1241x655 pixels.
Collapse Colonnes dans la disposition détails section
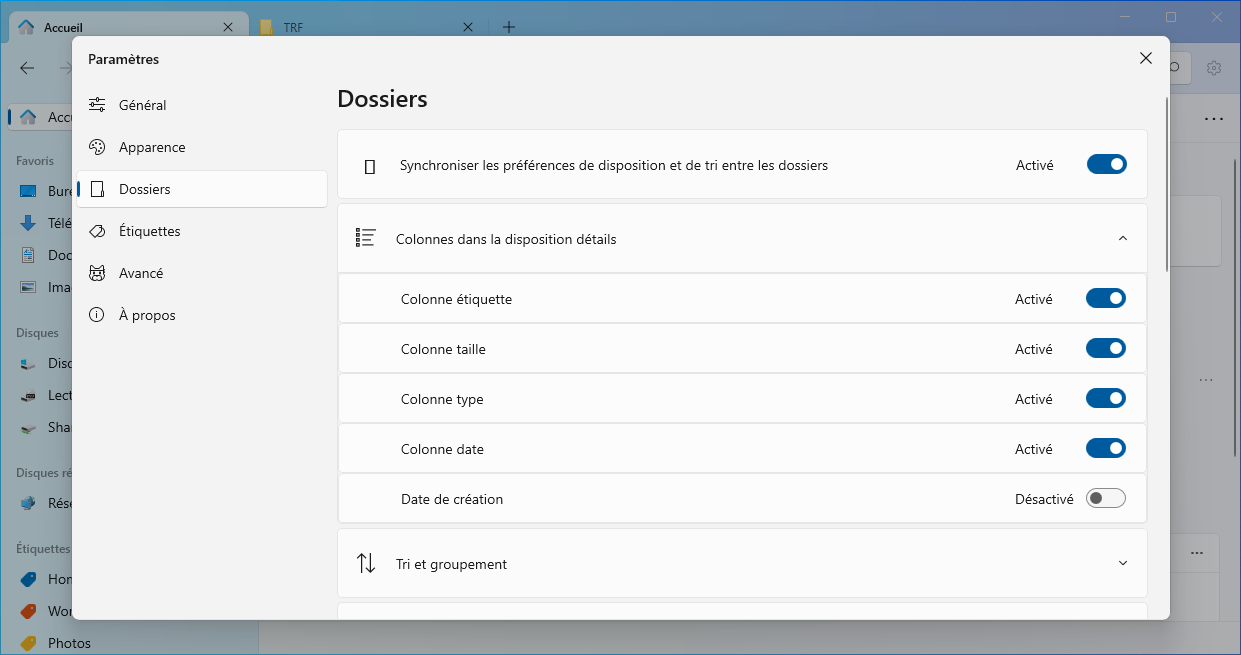click(x=1122, y=238)
